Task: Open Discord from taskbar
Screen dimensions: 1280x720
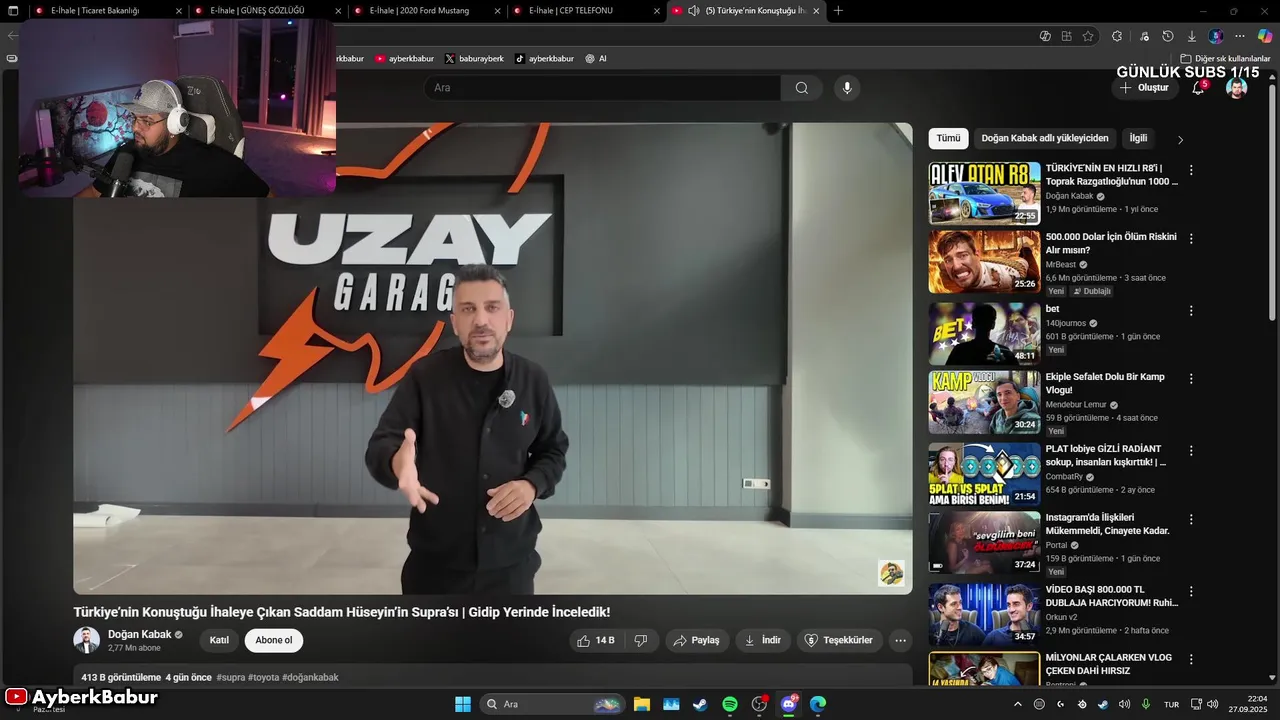Action: pyautogui.click(x=789, y=704)
